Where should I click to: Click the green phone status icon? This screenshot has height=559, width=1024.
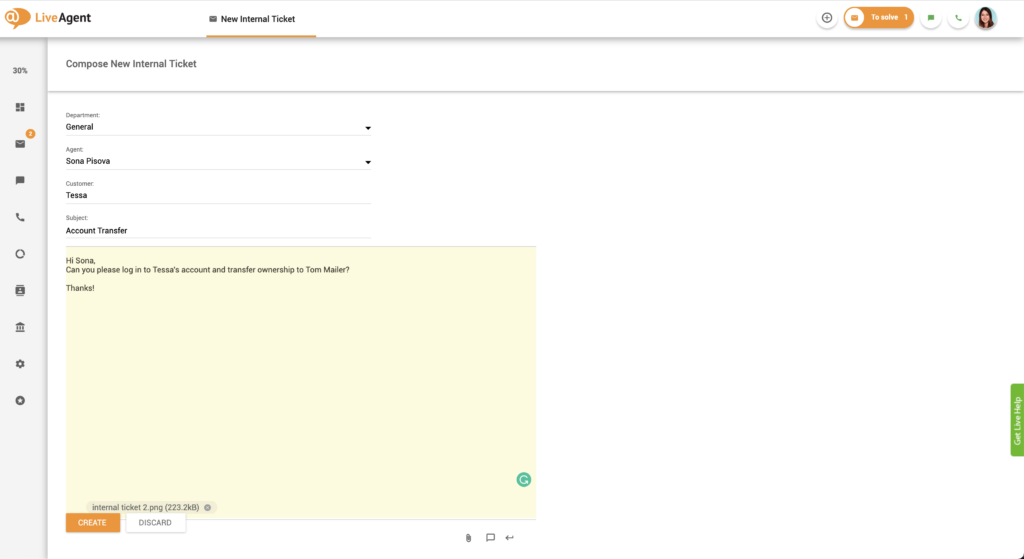coord(958,18)
